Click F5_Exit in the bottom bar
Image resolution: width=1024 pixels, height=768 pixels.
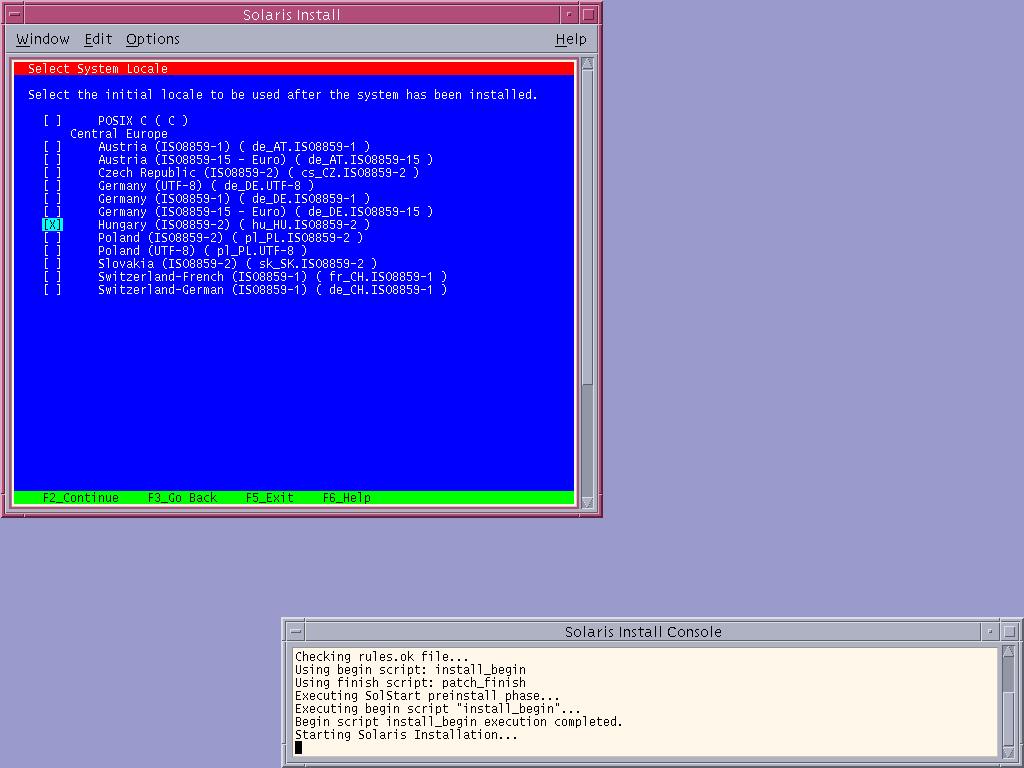[x=270, y=498]
